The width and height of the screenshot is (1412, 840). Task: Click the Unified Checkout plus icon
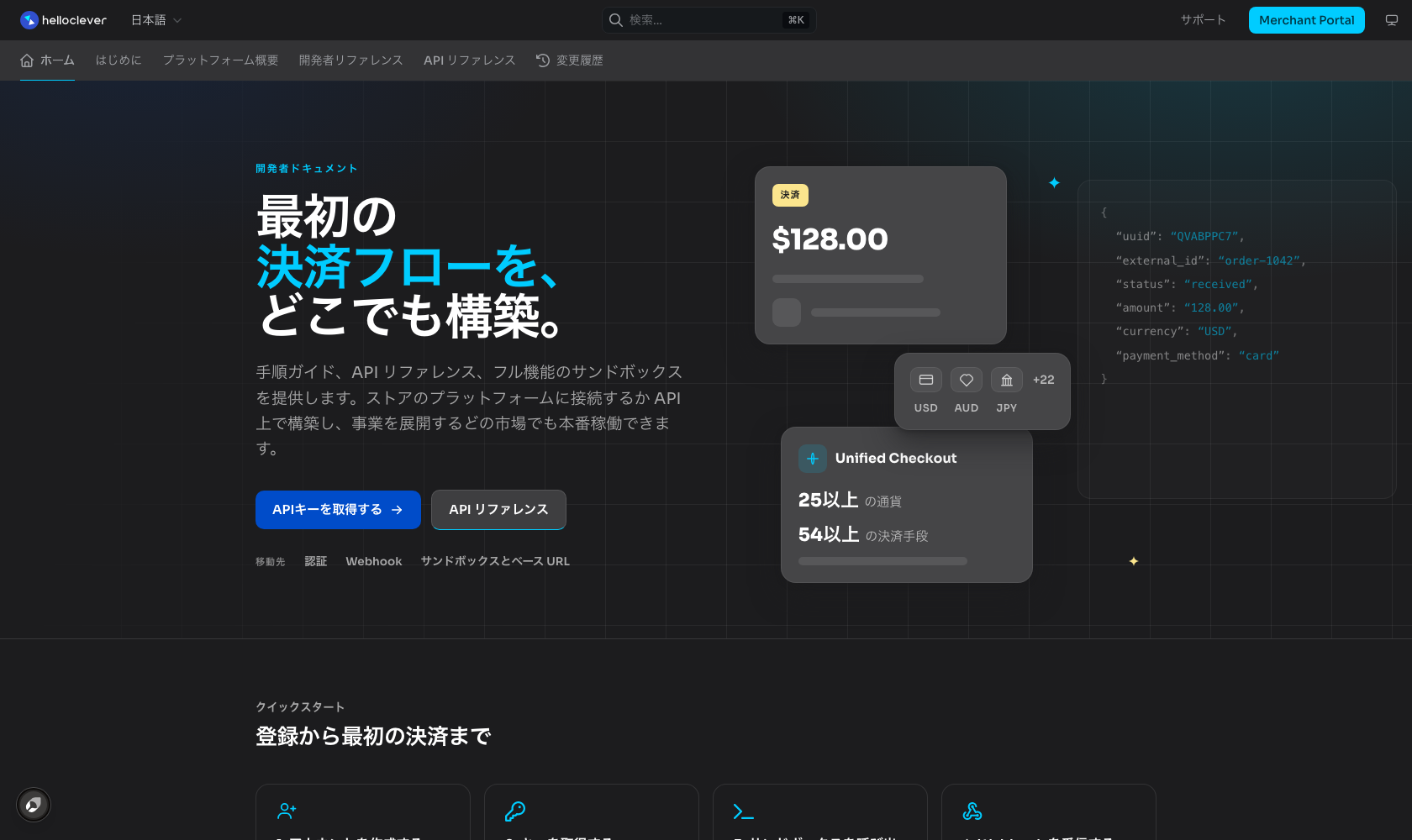tap(813, 459)
